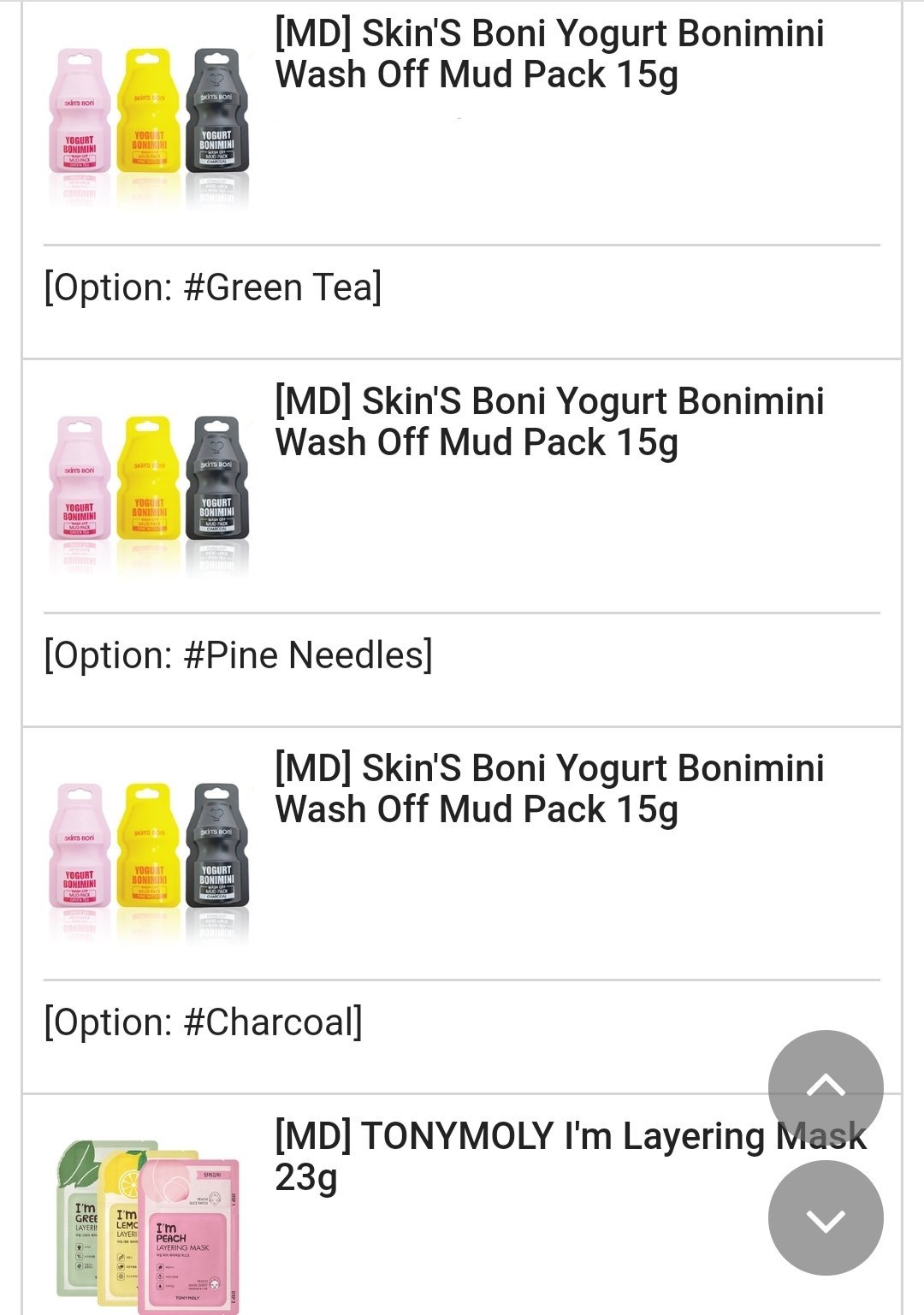Select the Option: #Green Tea text
This screenshot has height=1315, width=924.
point(213,287)
